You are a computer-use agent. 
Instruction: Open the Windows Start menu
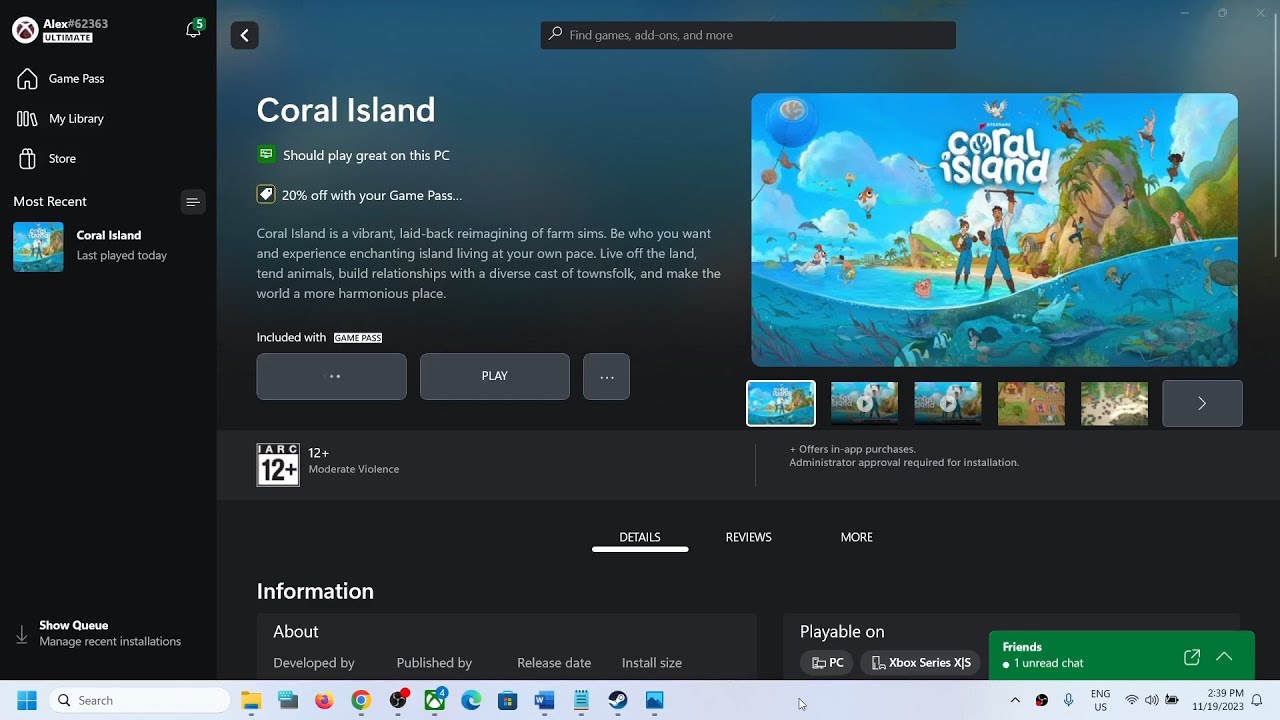(x=27, y=700)
